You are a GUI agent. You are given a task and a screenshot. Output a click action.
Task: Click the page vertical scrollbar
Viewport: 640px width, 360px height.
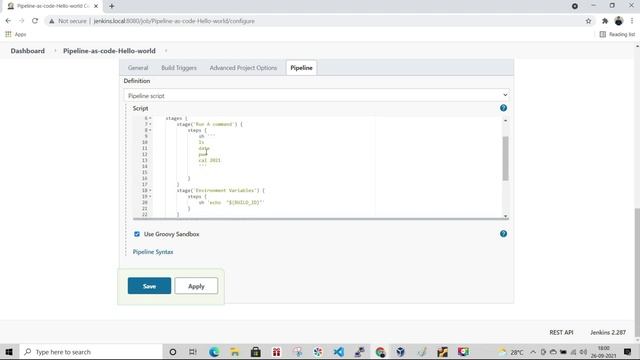point(637,273)
